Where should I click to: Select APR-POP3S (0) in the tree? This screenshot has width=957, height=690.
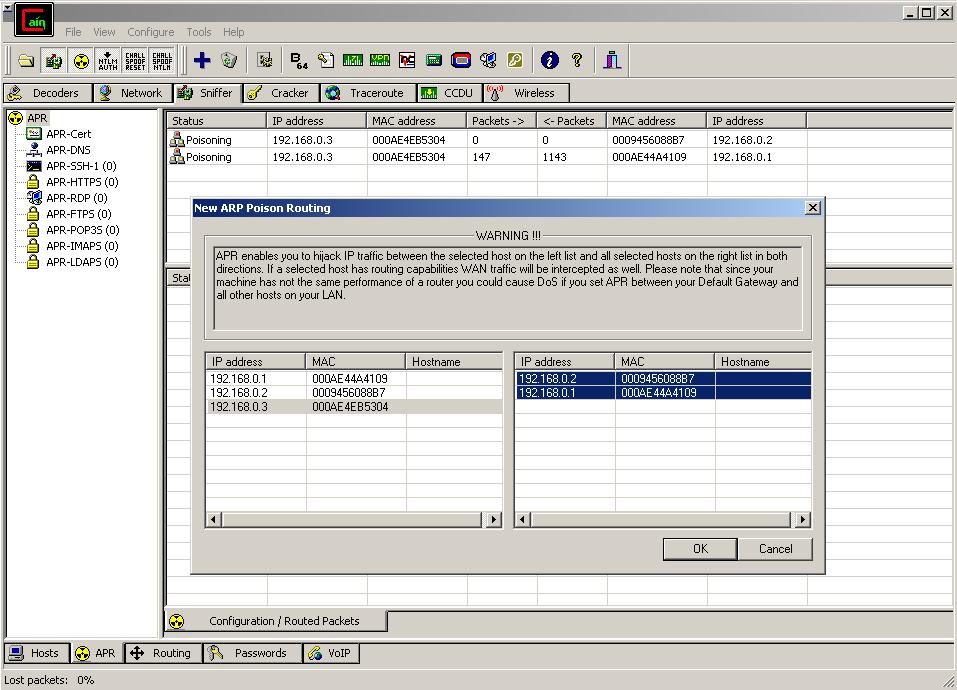(83, 230)
